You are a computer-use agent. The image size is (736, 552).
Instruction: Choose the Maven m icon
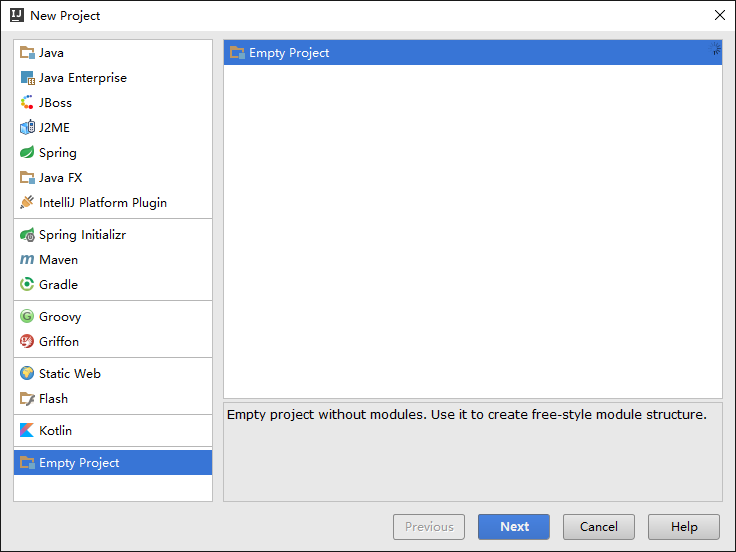click(x=27, y=259)
